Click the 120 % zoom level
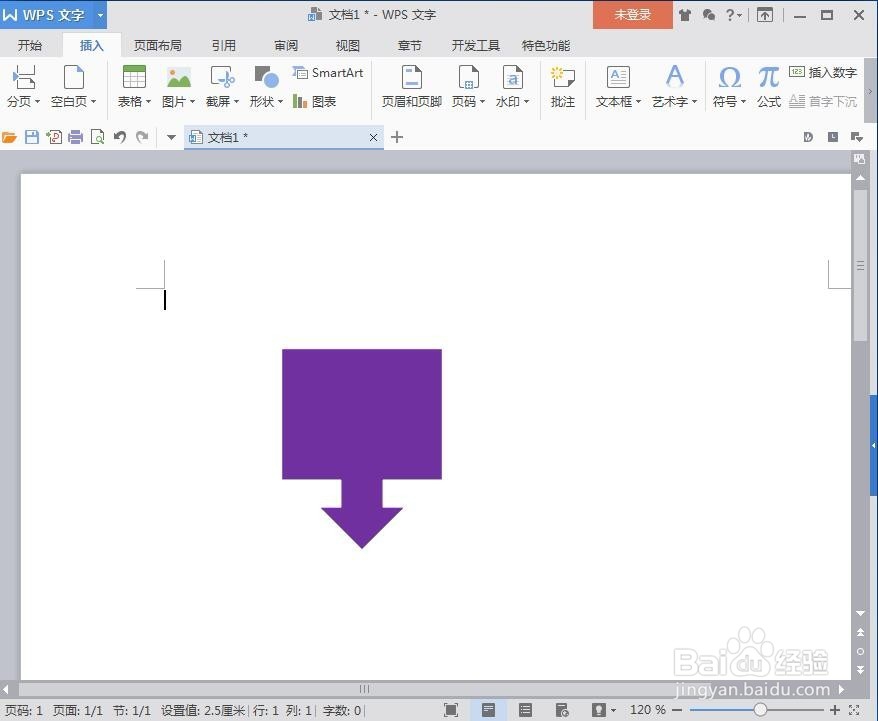Viewport: 878px width, 721px height. [648, 710]
